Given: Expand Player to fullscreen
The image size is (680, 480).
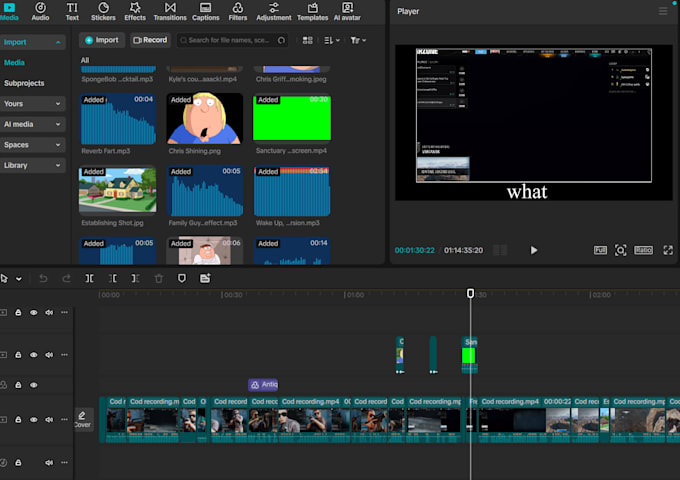Looking at the screenshot, I should click(x=668, y=250).
